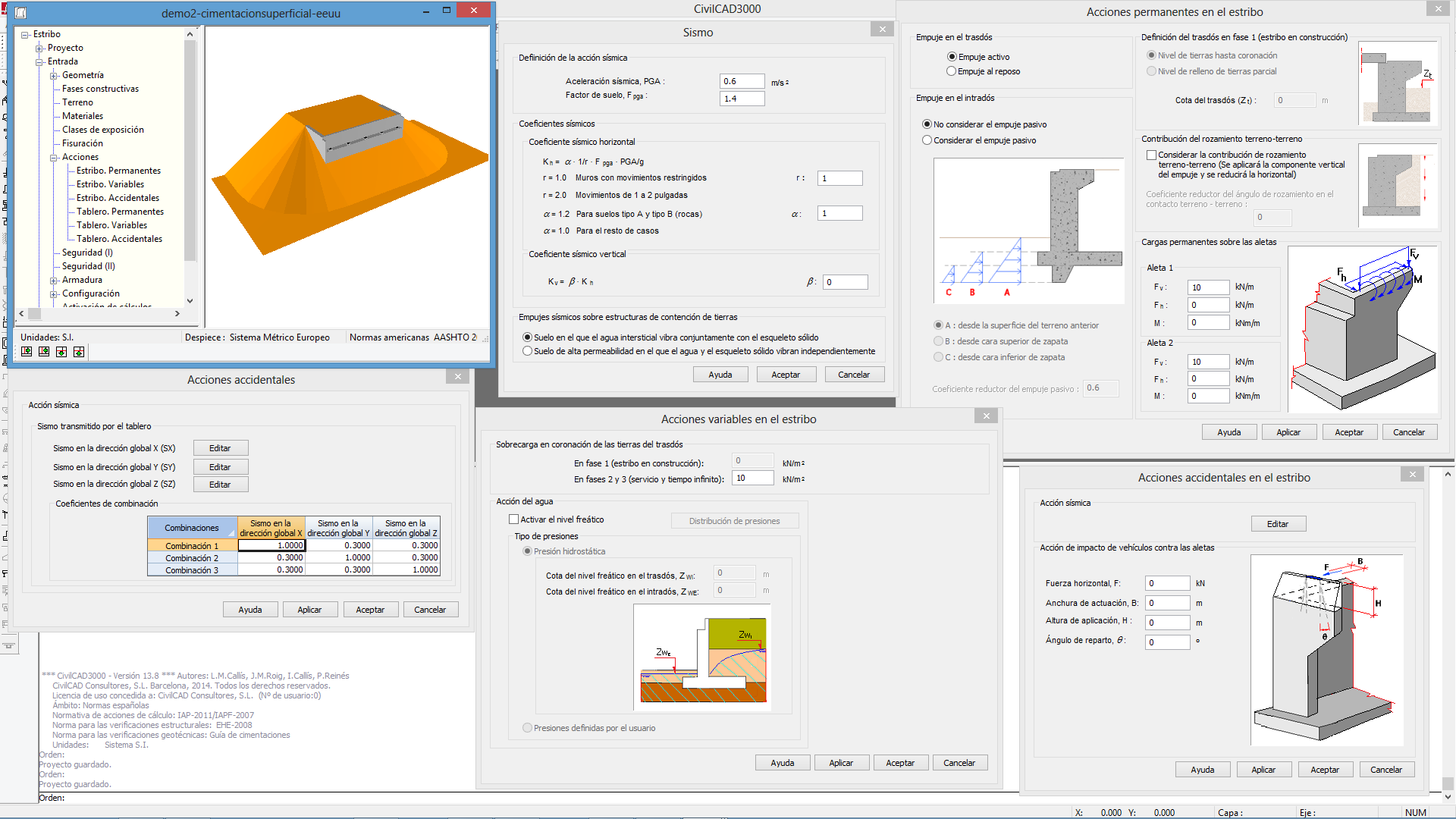The width and height of the screenshot is (1456, 819).
Task: Click the move-divider-down icon with green arrow
Action: click(x=61, y=351)
